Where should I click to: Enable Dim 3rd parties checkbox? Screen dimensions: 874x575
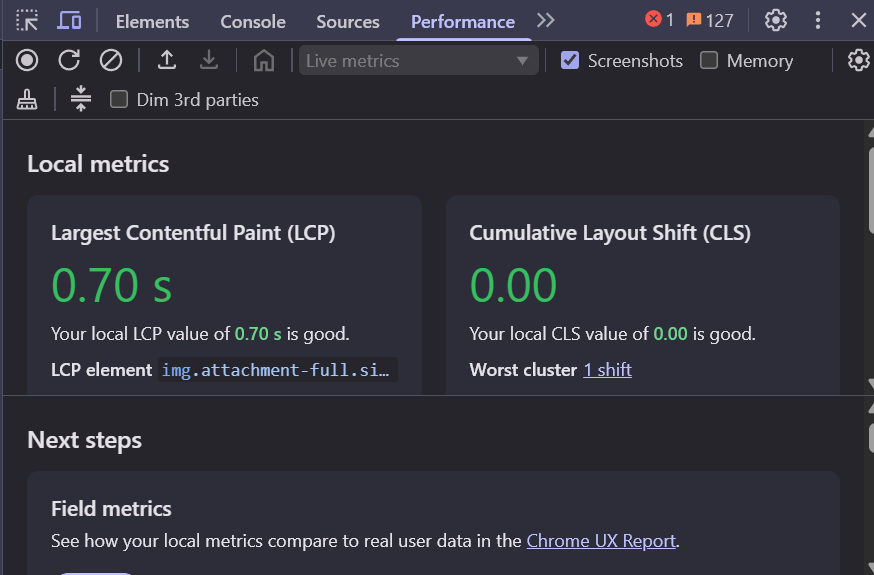(119, 99)
